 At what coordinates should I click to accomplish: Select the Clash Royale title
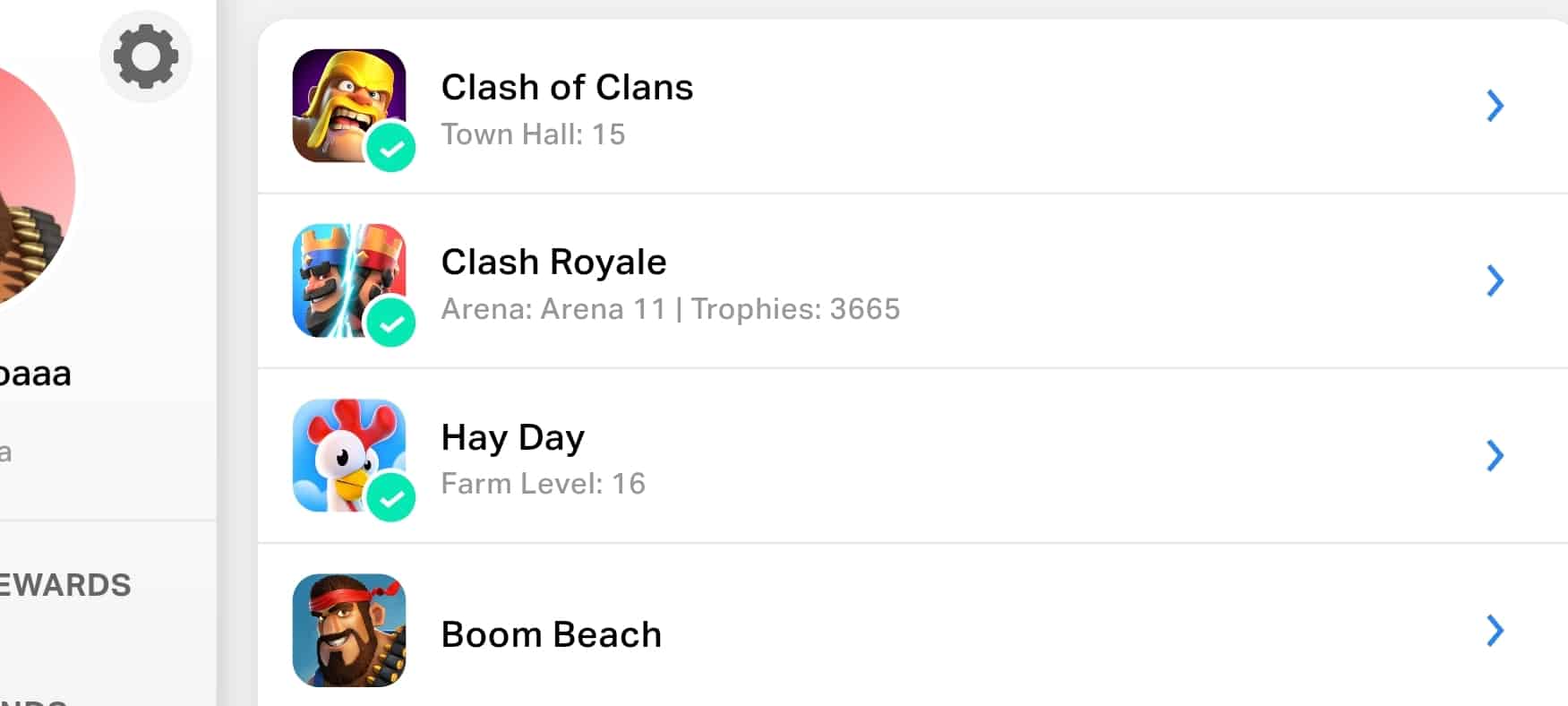(553, 262)
